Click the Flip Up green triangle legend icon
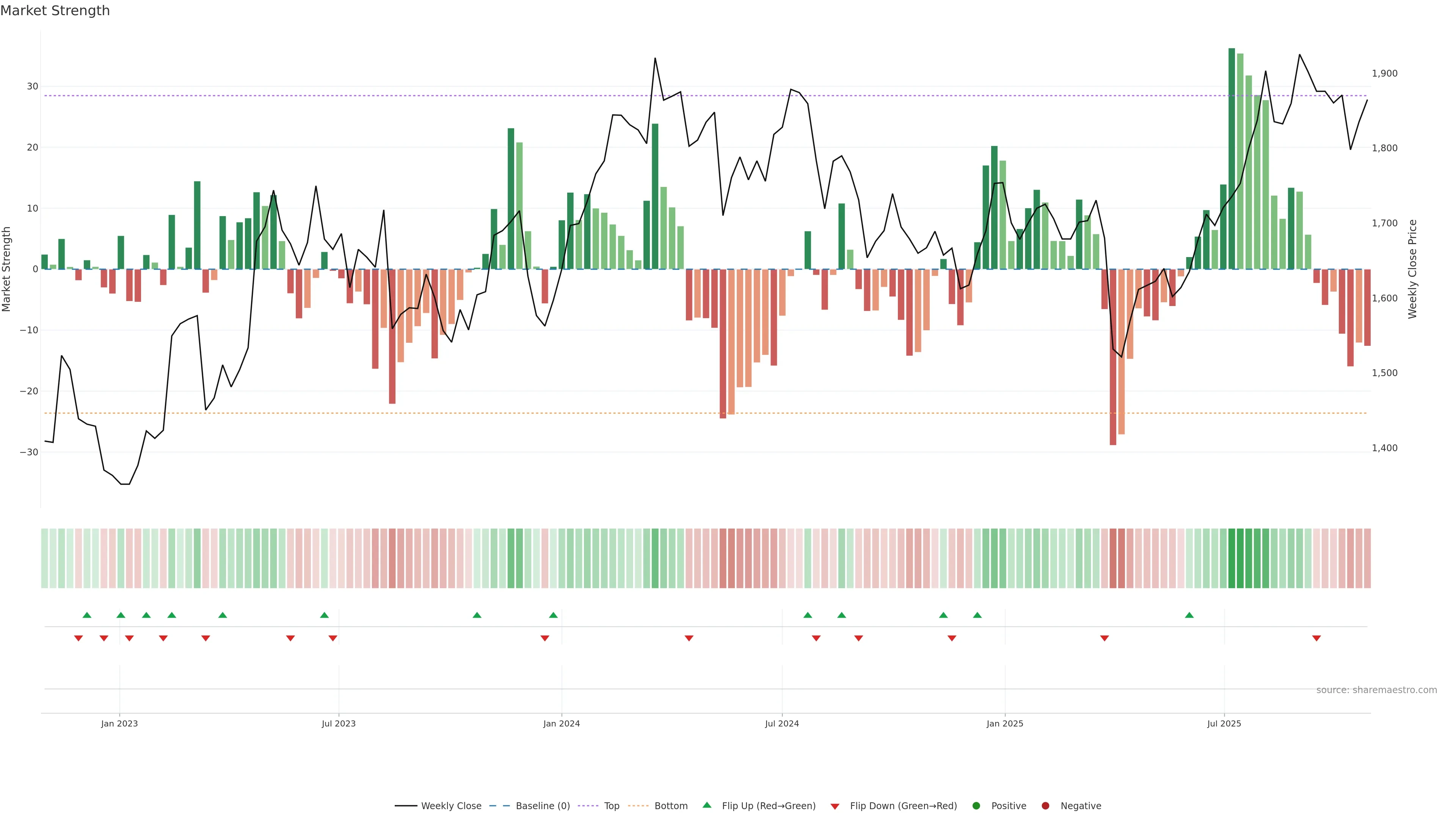Viewport: 1456px width, 819px height. point(706,805)
